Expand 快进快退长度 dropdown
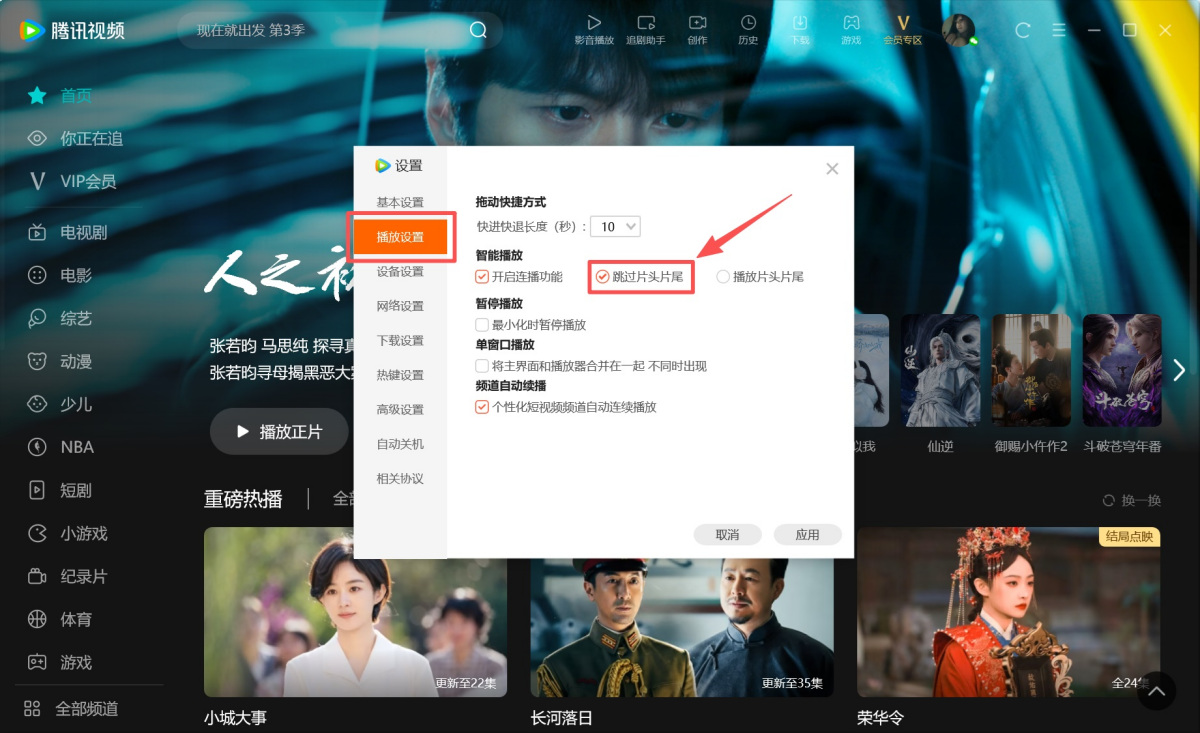1200x733 pixels. [x=615, y=227]
